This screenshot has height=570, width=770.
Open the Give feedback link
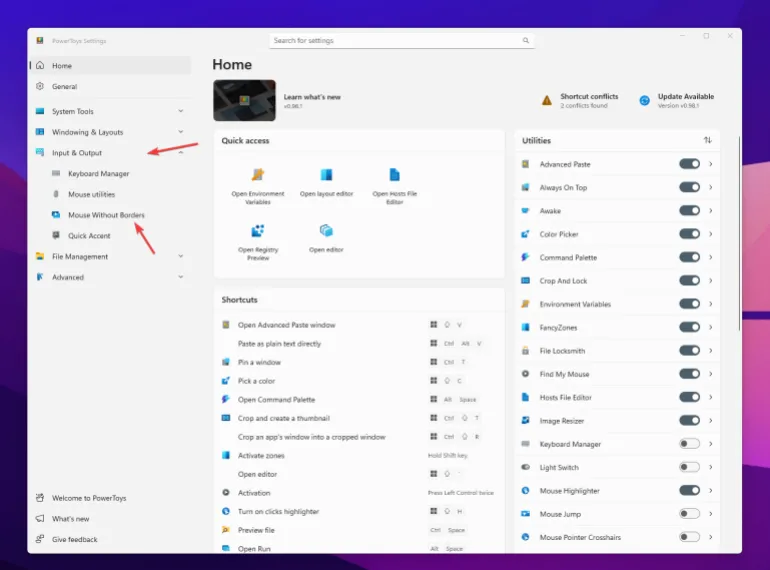75,539
